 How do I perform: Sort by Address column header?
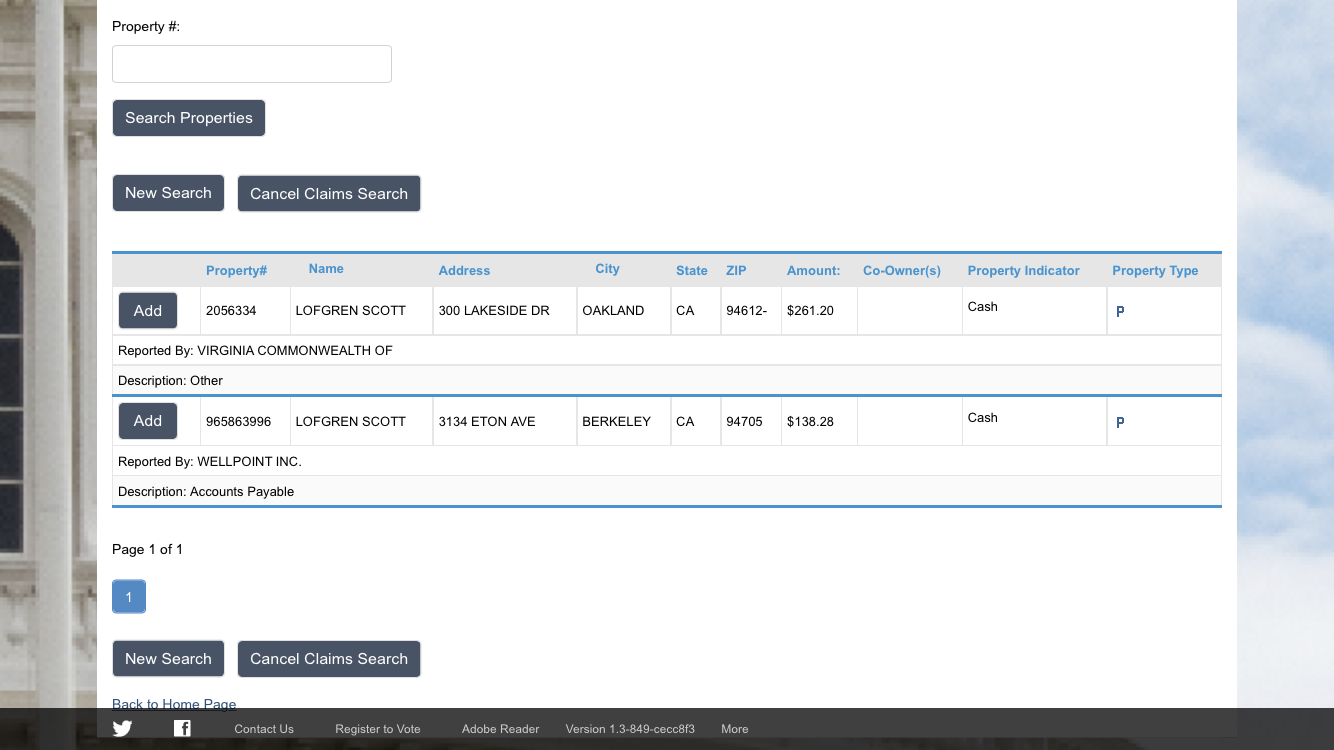click(x=464, y=271)
